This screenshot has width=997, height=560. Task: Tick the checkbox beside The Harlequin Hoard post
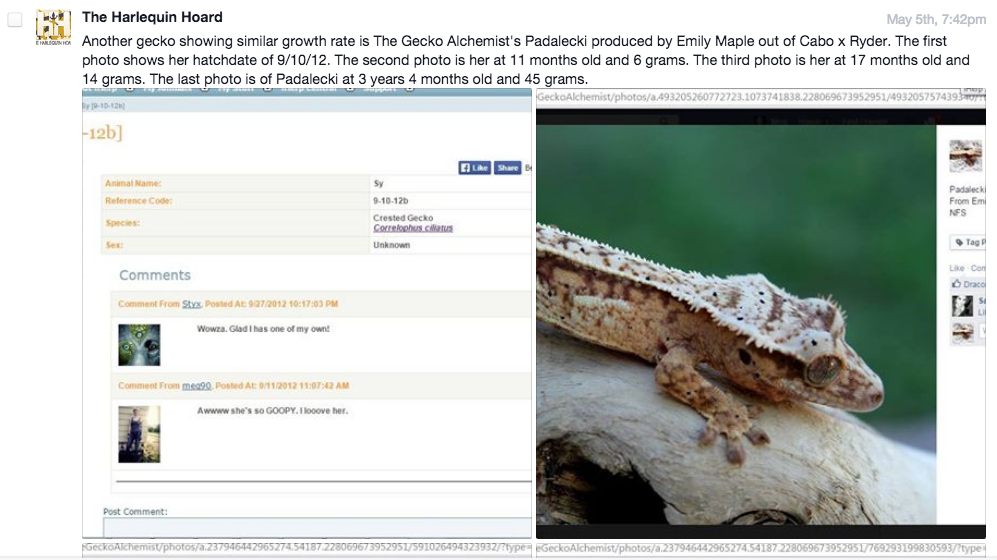point(15,20)
